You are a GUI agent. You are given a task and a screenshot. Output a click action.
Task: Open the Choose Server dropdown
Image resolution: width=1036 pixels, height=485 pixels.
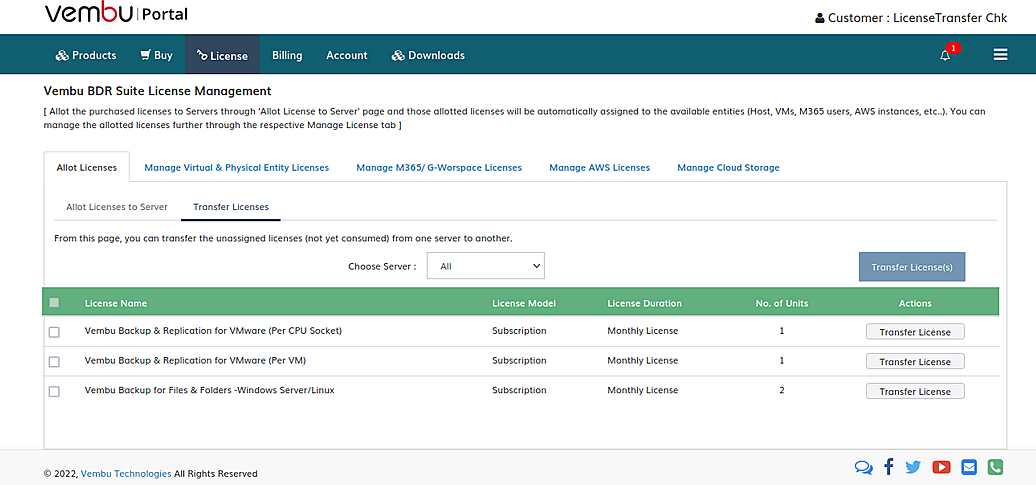(486, 266)
